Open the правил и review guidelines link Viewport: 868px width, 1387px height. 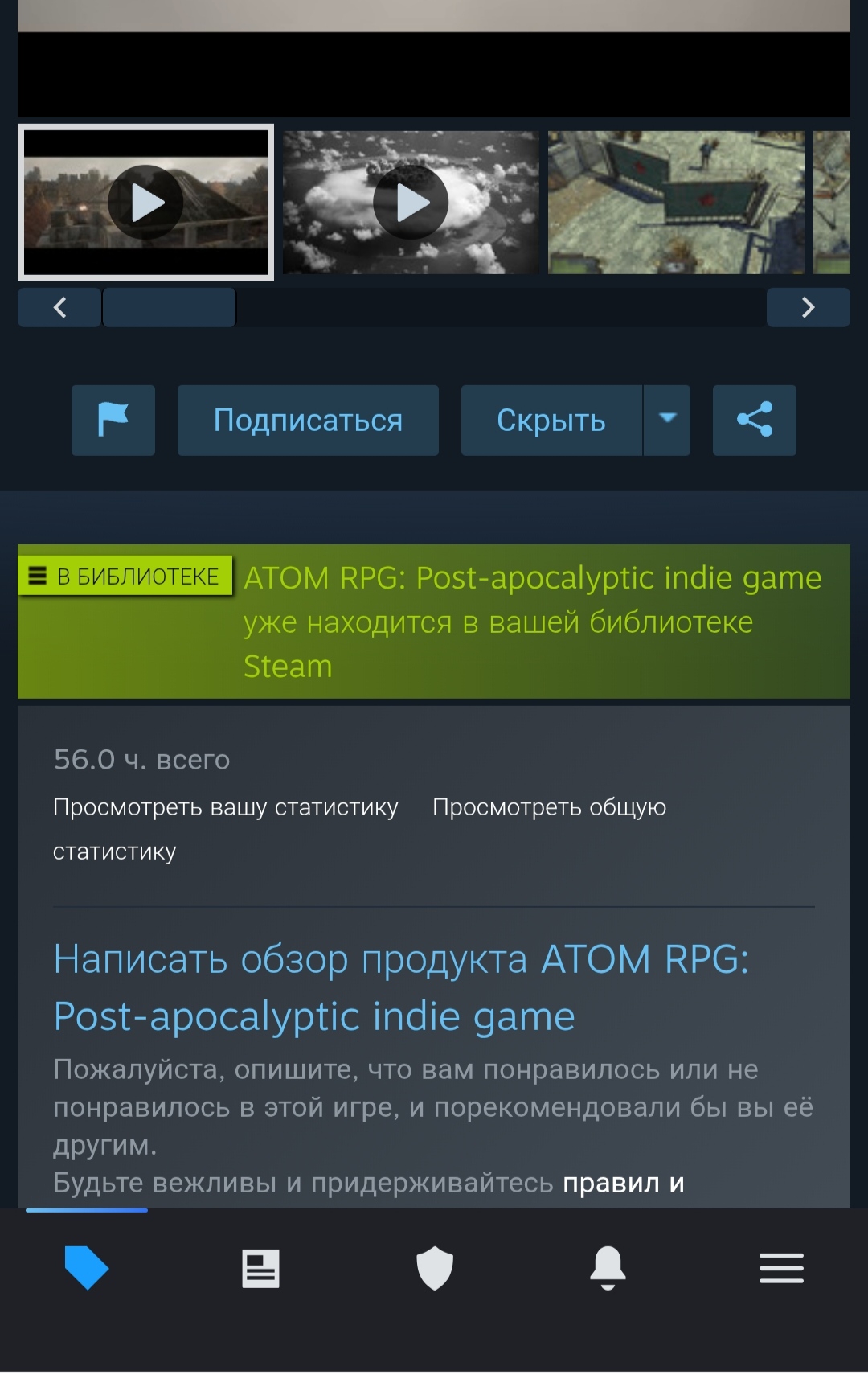point(624,1183)
